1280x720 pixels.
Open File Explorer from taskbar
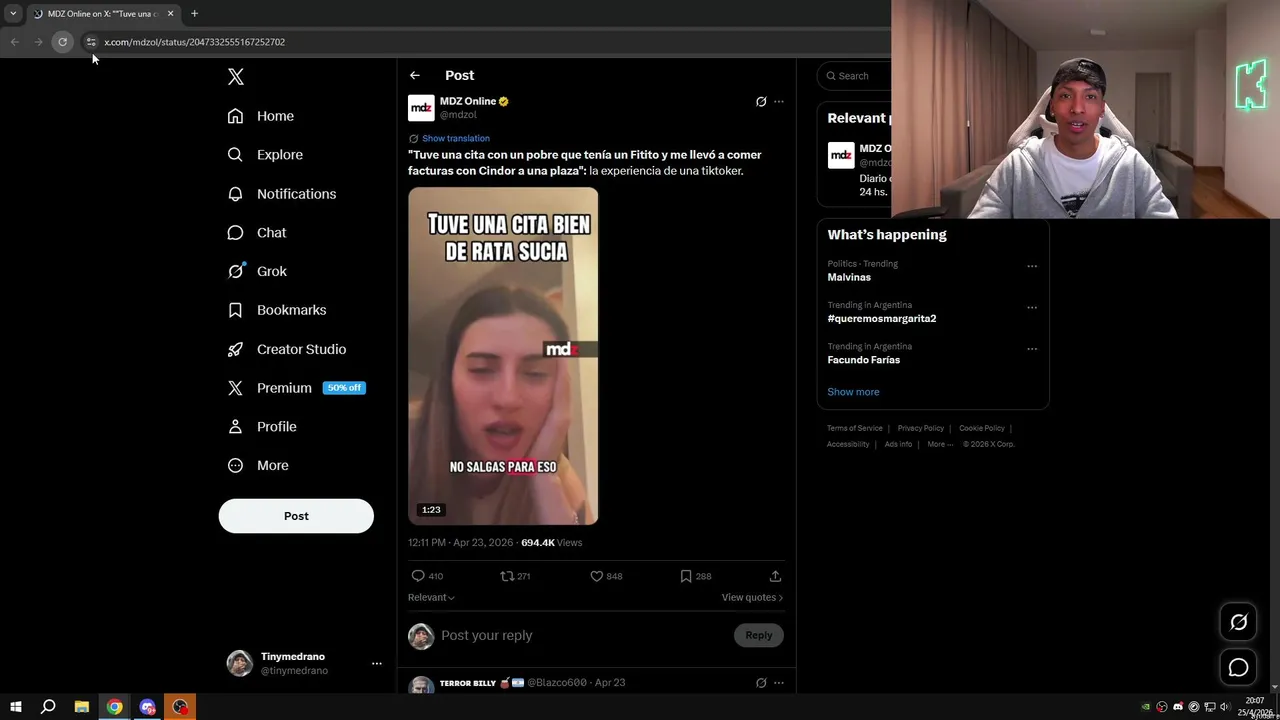click(82, 707)
